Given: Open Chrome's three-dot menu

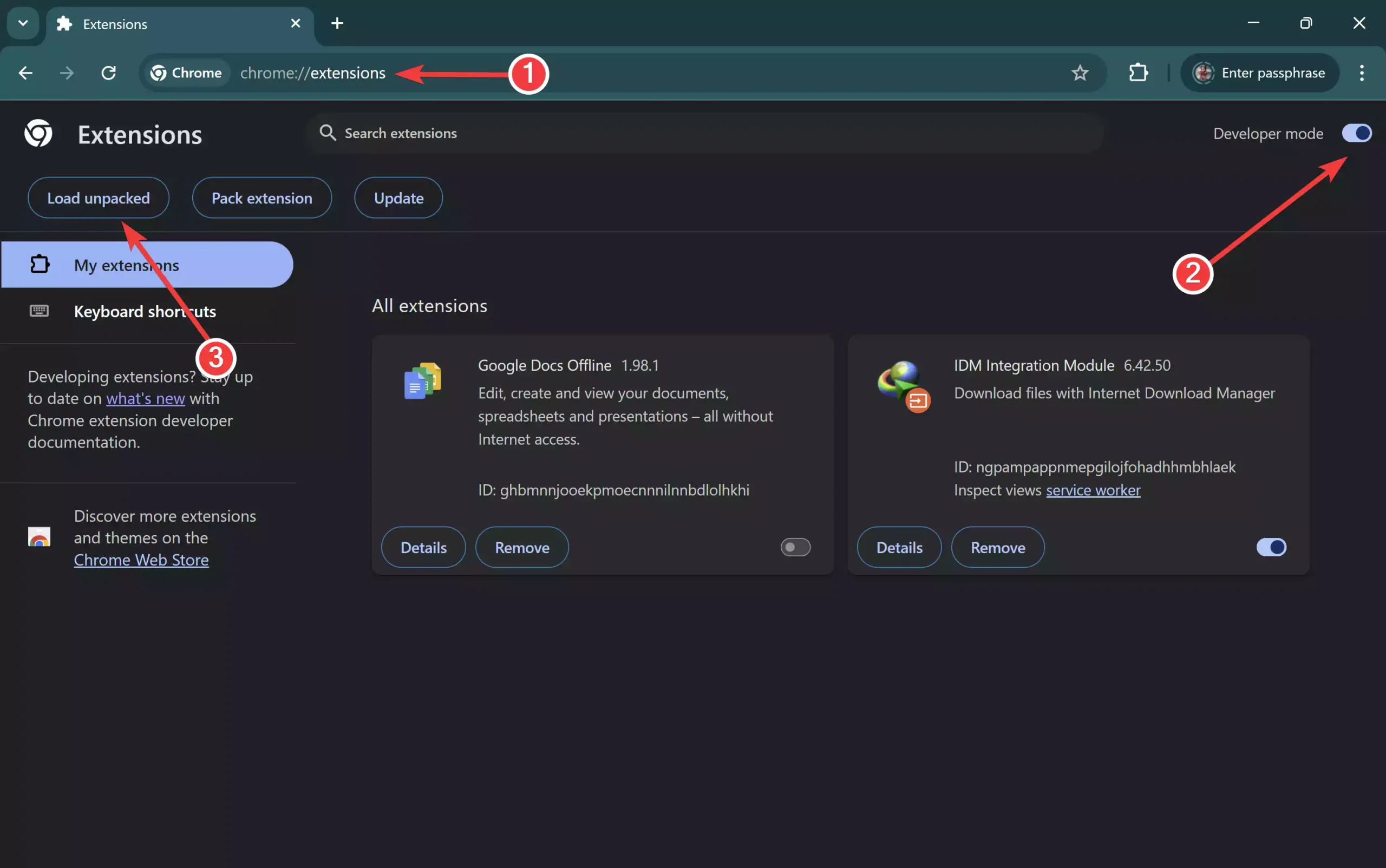Looking at the screenshot, I should point(1362,73).
